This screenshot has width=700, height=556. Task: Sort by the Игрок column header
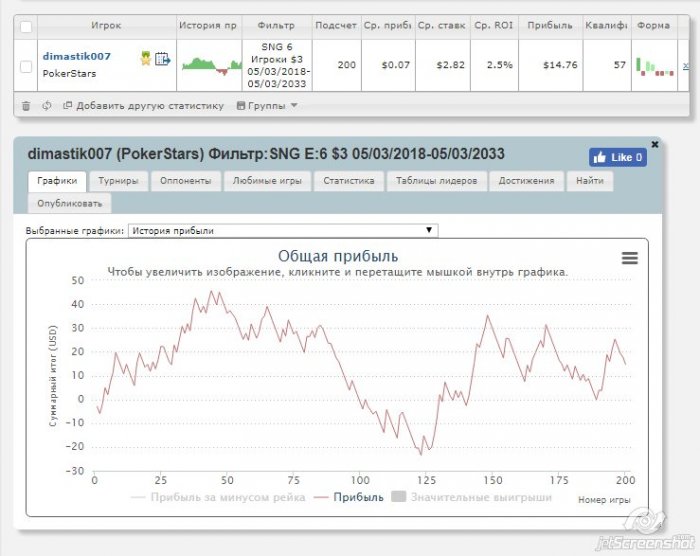(x=106, y=25)
